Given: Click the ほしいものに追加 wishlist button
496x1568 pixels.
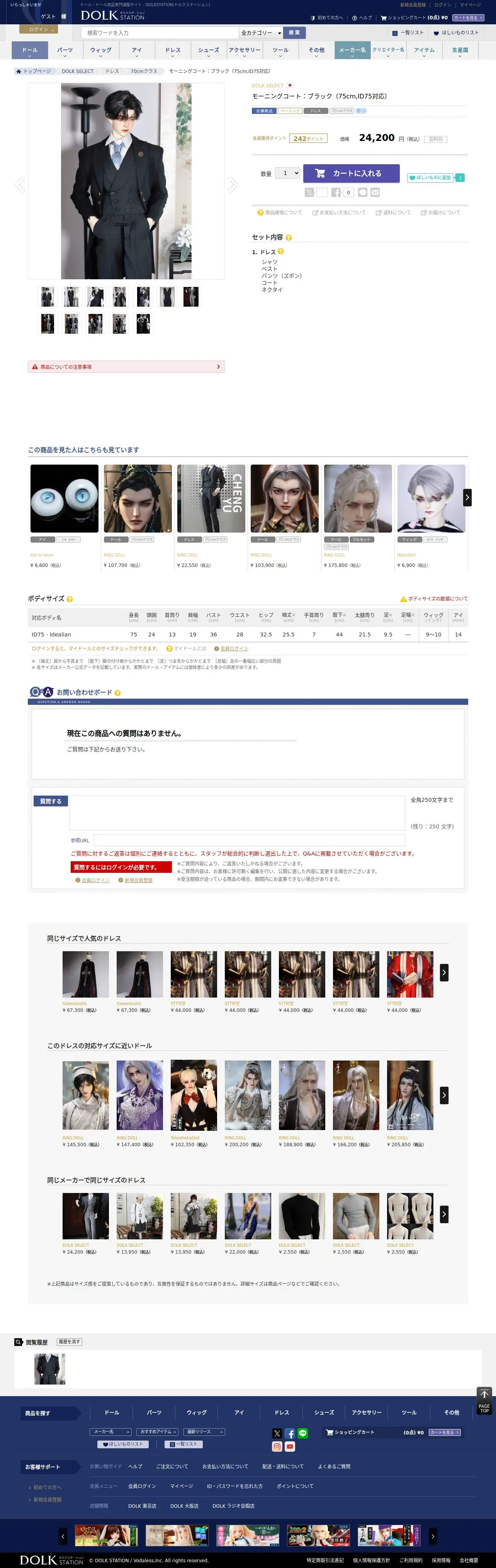Looking at the screenshot, I should click(x=430, y=178).
